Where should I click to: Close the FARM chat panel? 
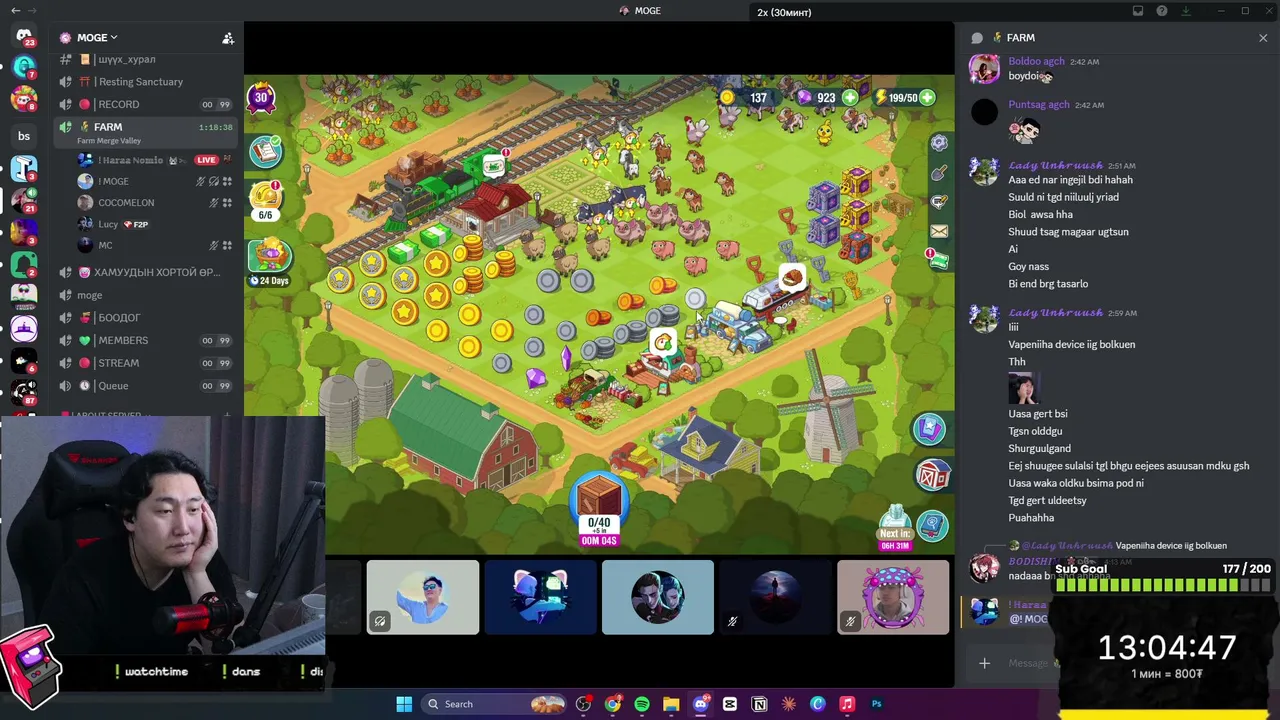(x=1263, y=38)
